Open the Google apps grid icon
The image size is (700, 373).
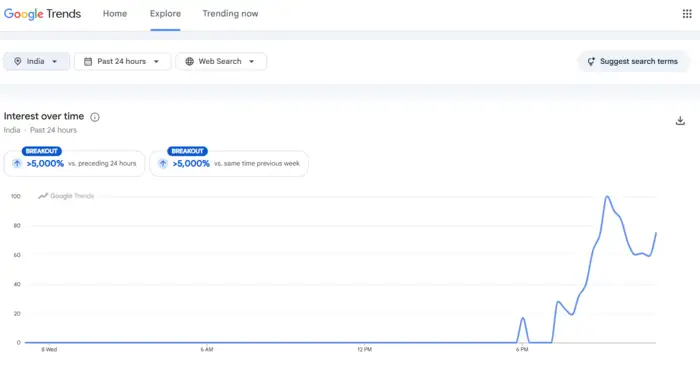[x=687, y=14]
